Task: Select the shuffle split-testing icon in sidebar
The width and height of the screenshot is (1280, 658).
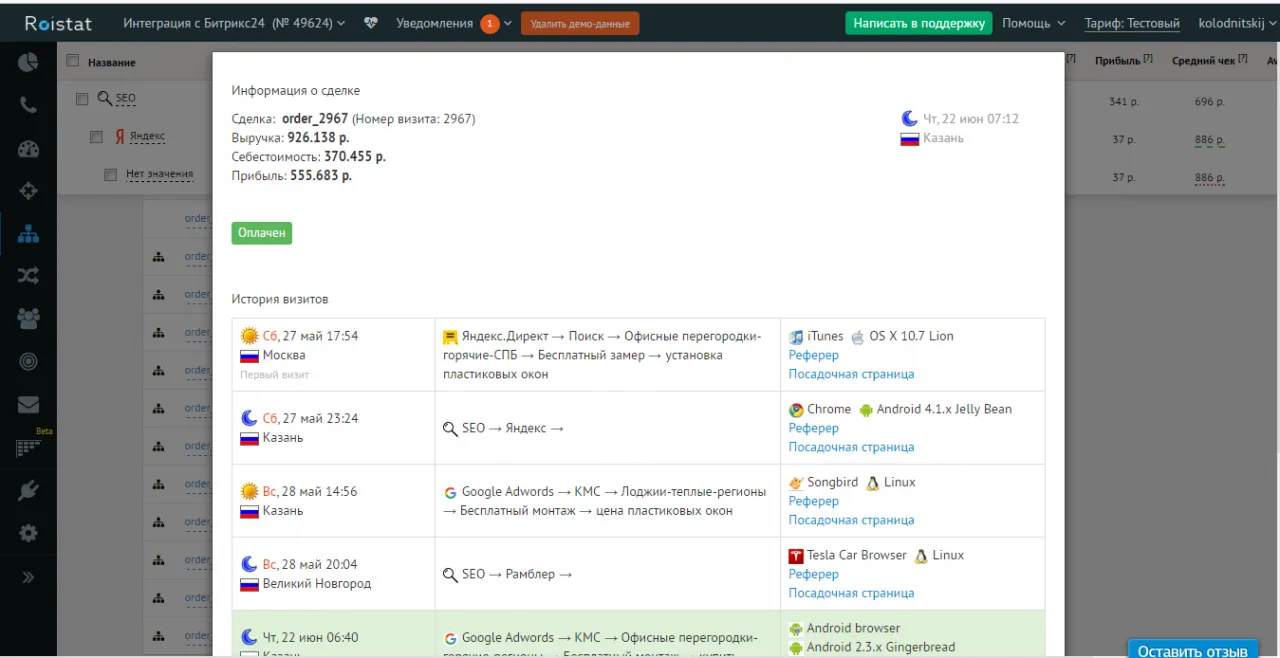Action: [27, 275]
